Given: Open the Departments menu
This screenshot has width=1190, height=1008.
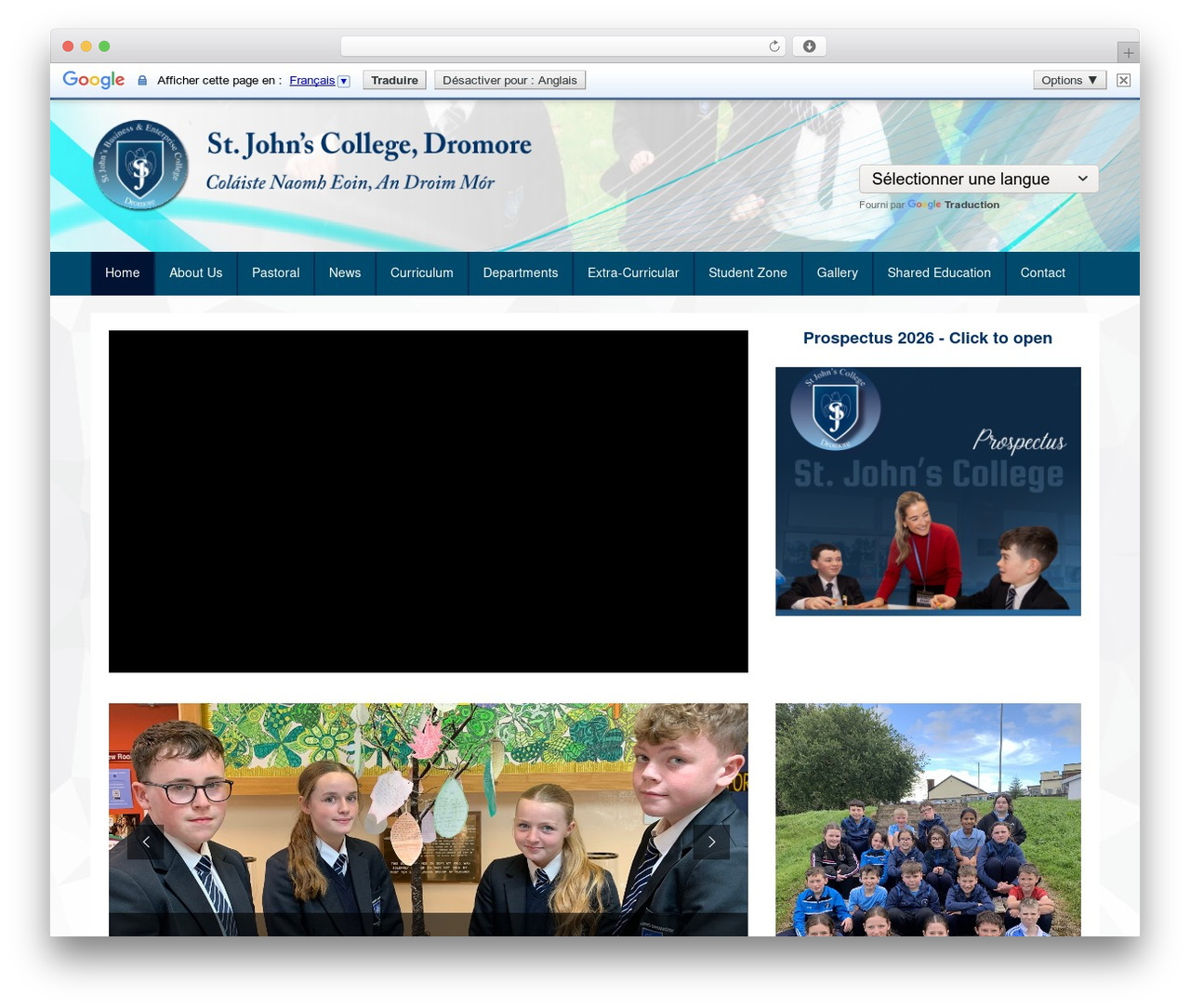Looking at the screenshot, I should coord(521,273).
